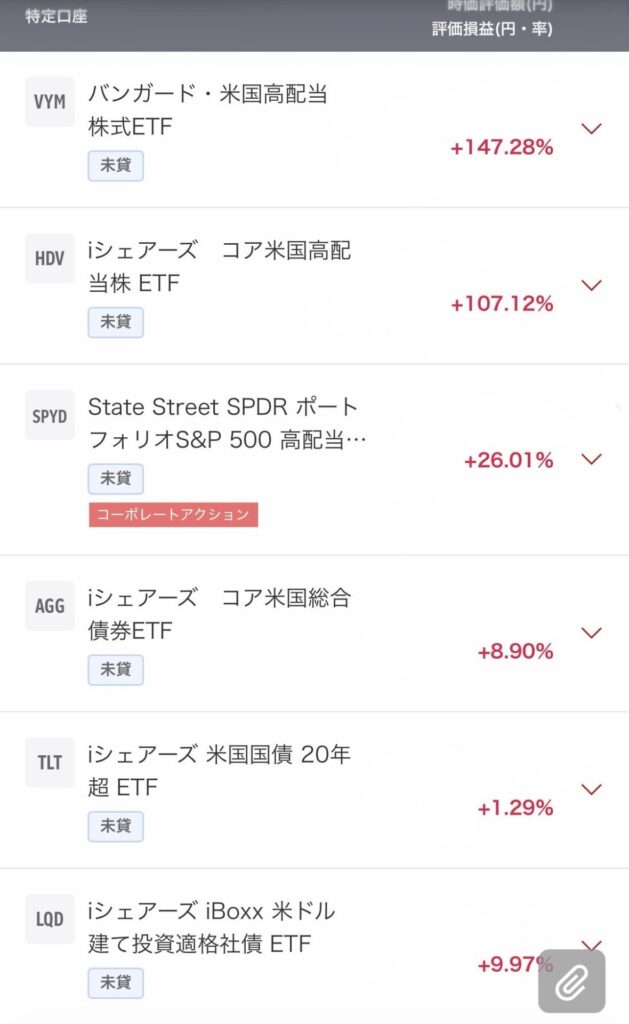The height and width of the screenshot is (1024, 629).
Task: Click the AGG ticker icon
Action: [x=50, y=606]
